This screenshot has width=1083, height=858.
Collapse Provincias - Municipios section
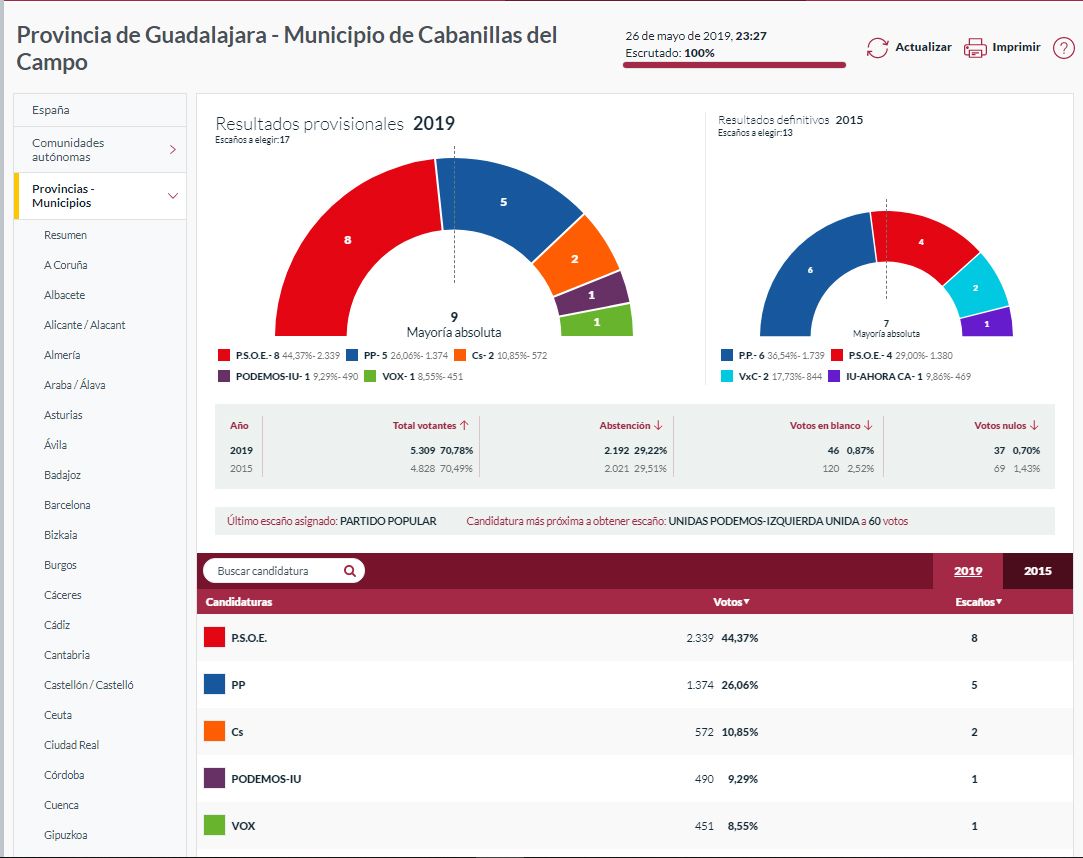tap(172, 196)
